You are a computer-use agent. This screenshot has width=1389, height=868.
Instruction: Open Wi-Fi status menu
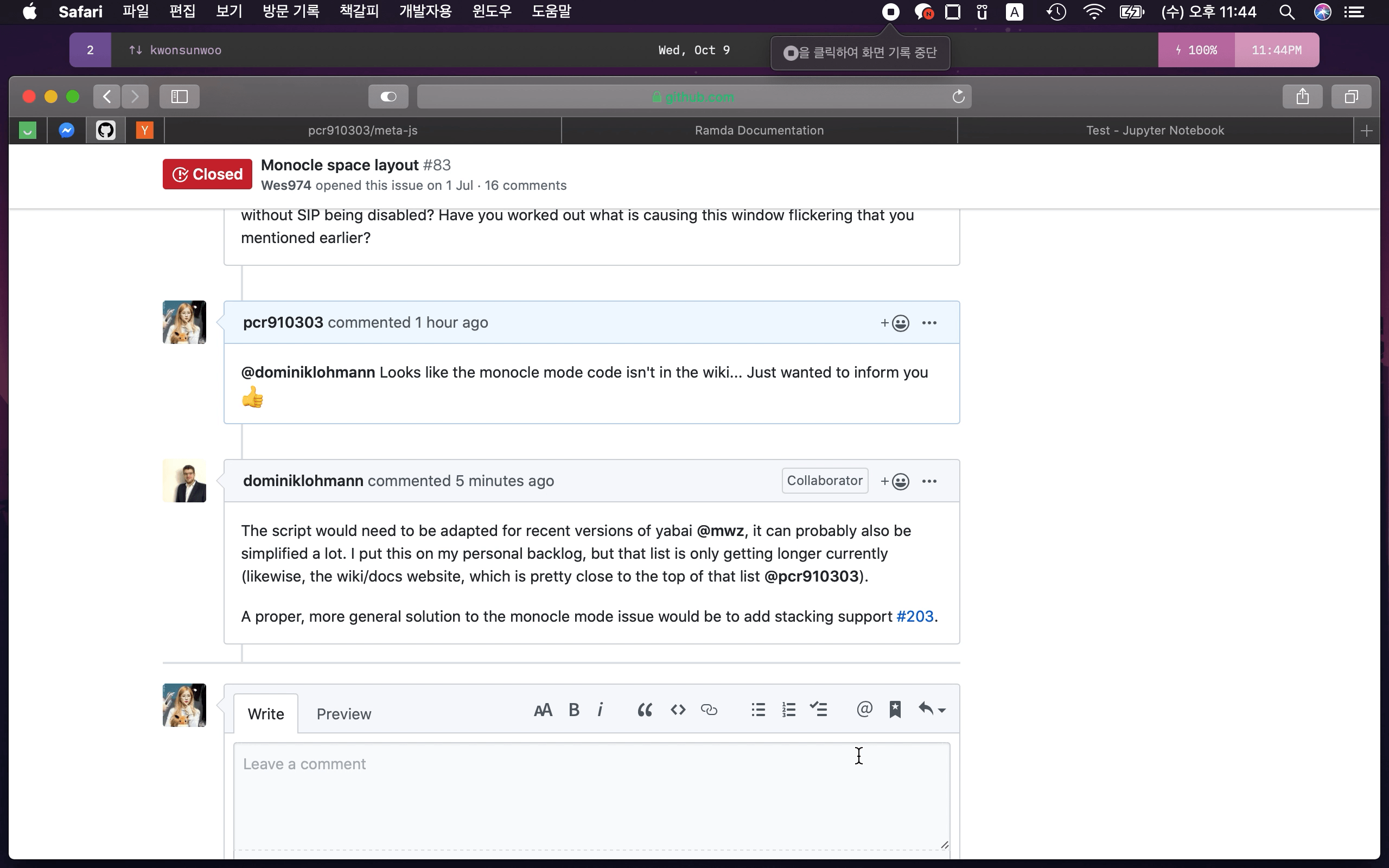pyautogui.click(x=1094, y=11)
